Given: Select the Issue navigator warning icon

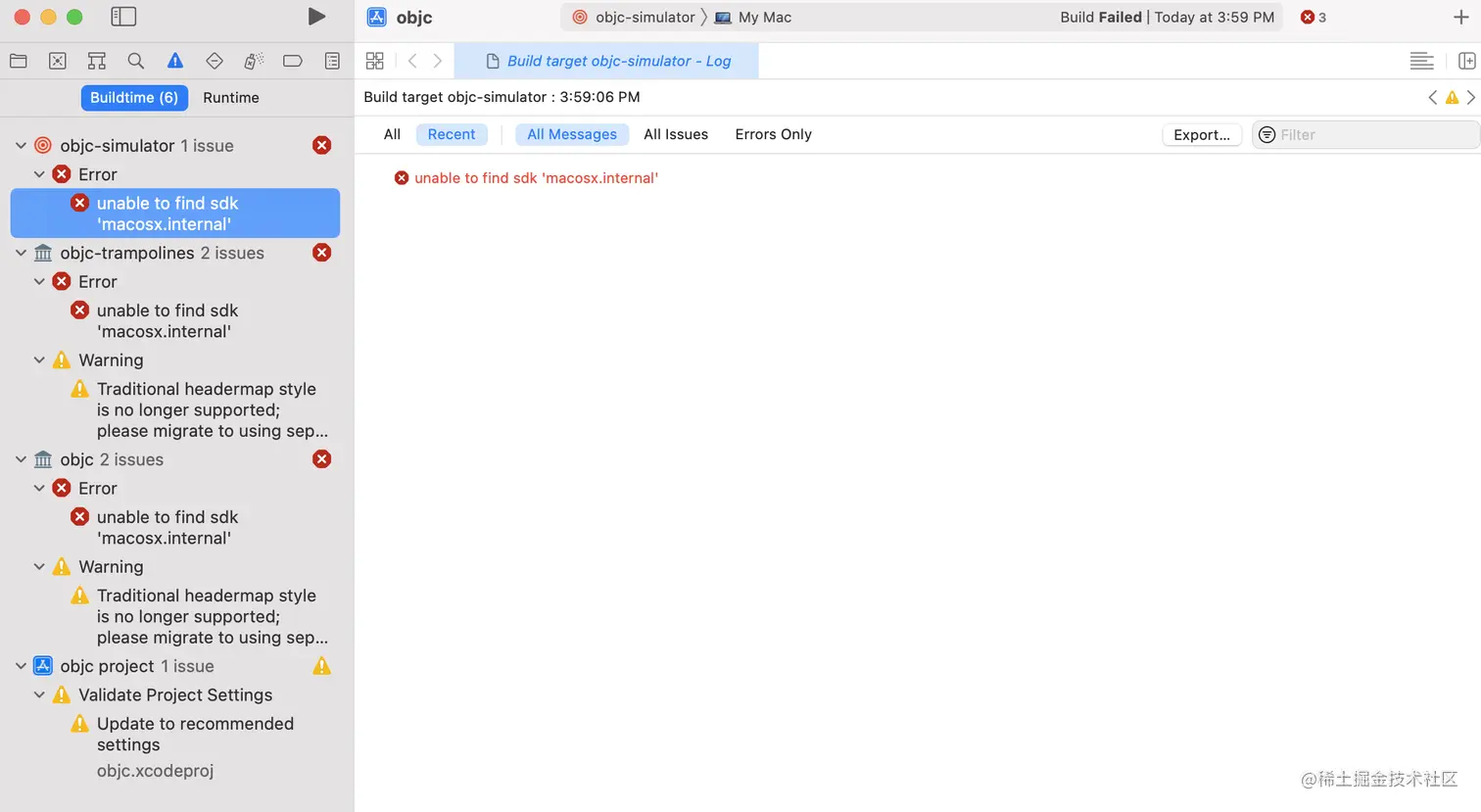Looking at the screenshot, I should pos(175,61).
